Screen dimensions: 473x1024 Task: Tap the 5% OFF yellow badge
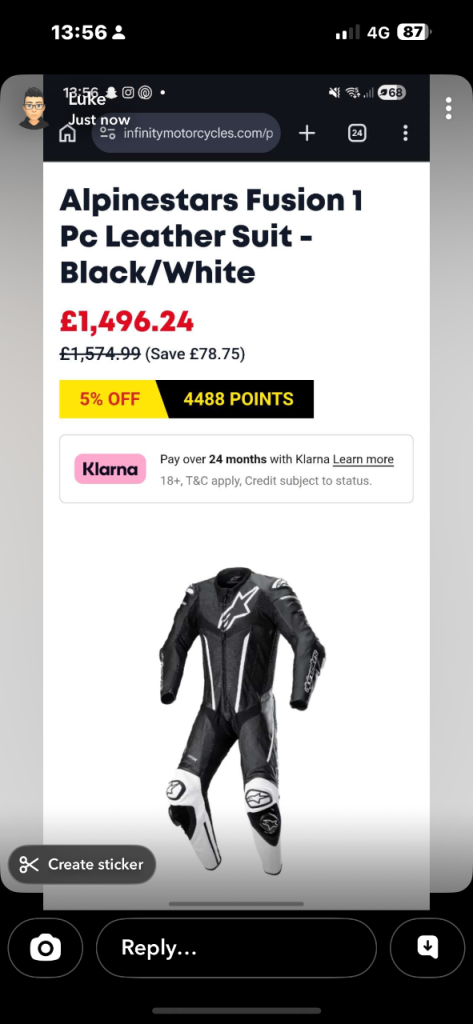112,399
